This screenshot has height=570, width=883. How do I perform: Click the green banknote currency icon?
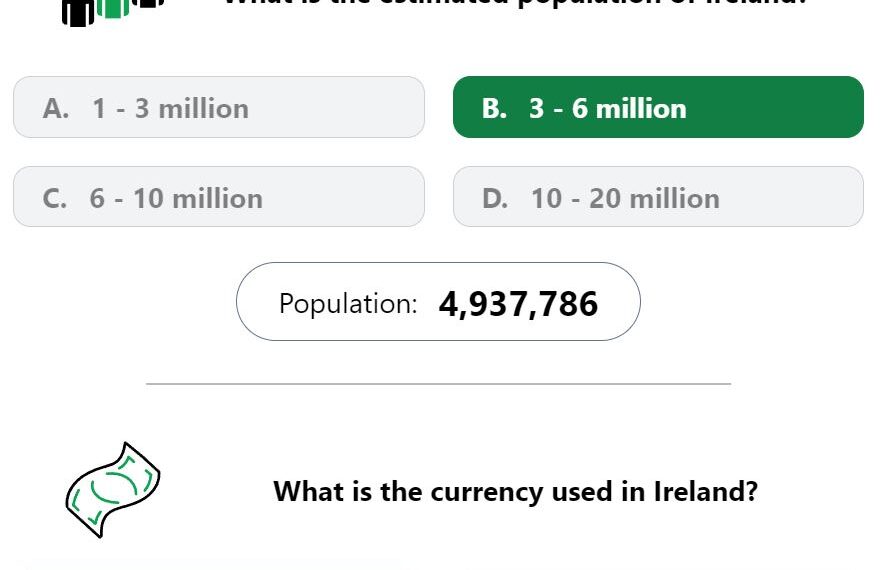[x=113, y=489]
